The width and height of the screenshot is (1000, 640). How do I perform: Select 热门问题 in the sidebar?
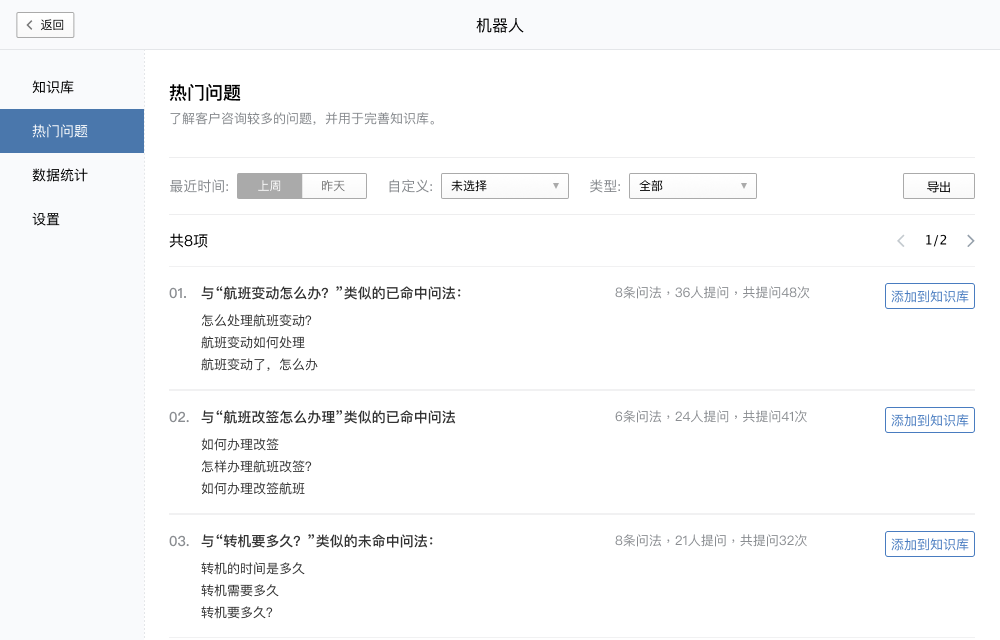tap(72, 131)
